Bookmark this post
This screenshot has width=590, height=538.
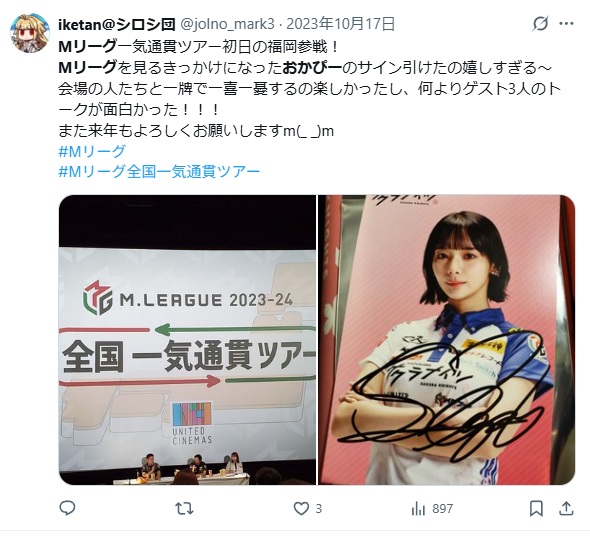click(536, 509)
